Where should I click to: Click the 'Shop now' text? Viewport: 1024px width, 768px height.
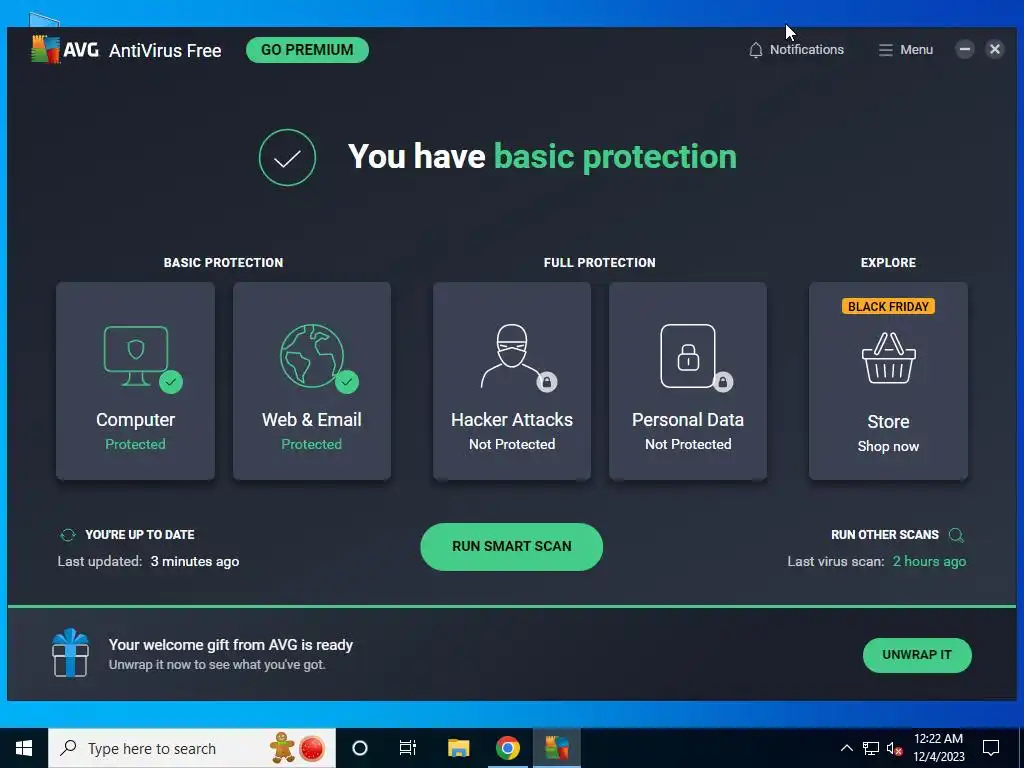(x=888, y=446)
